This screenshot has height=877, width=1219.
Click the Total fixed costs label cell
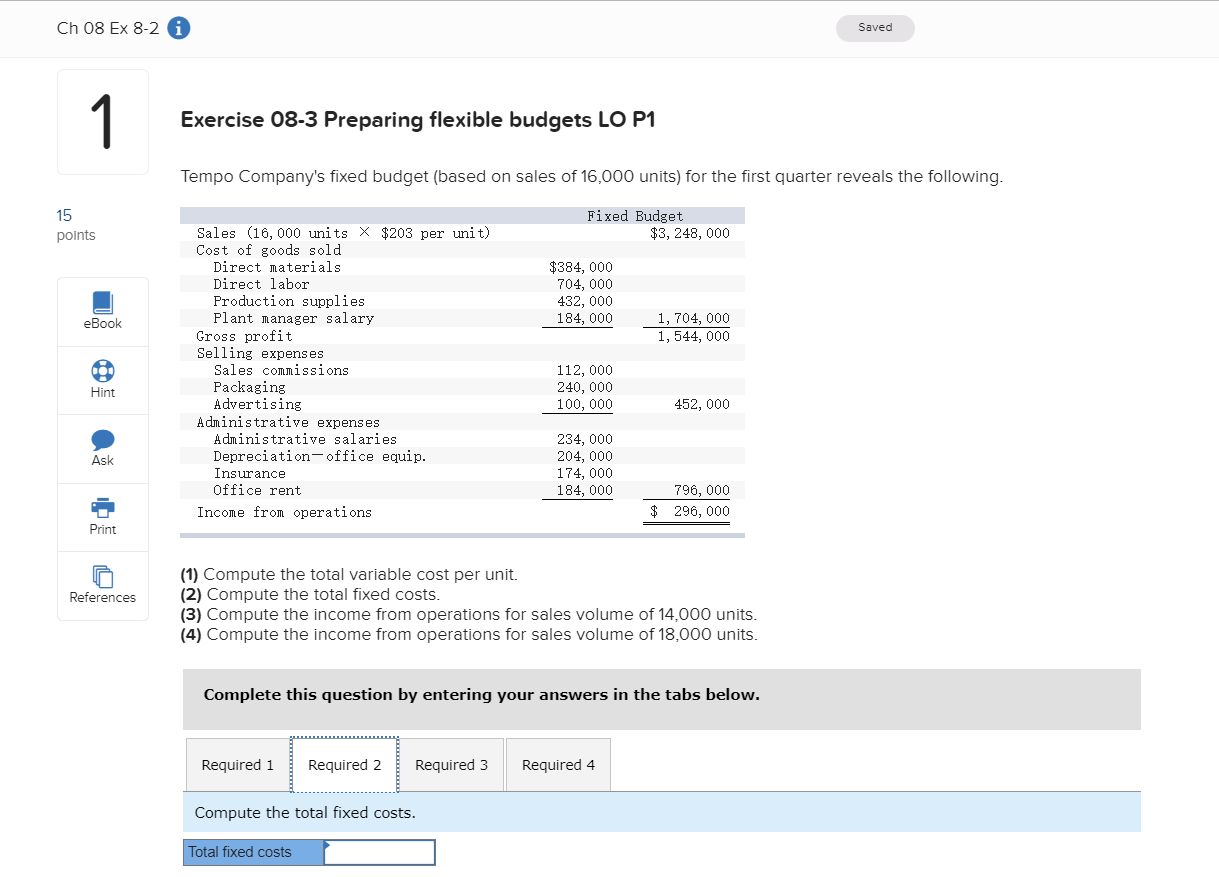click(x=254, y=852)
